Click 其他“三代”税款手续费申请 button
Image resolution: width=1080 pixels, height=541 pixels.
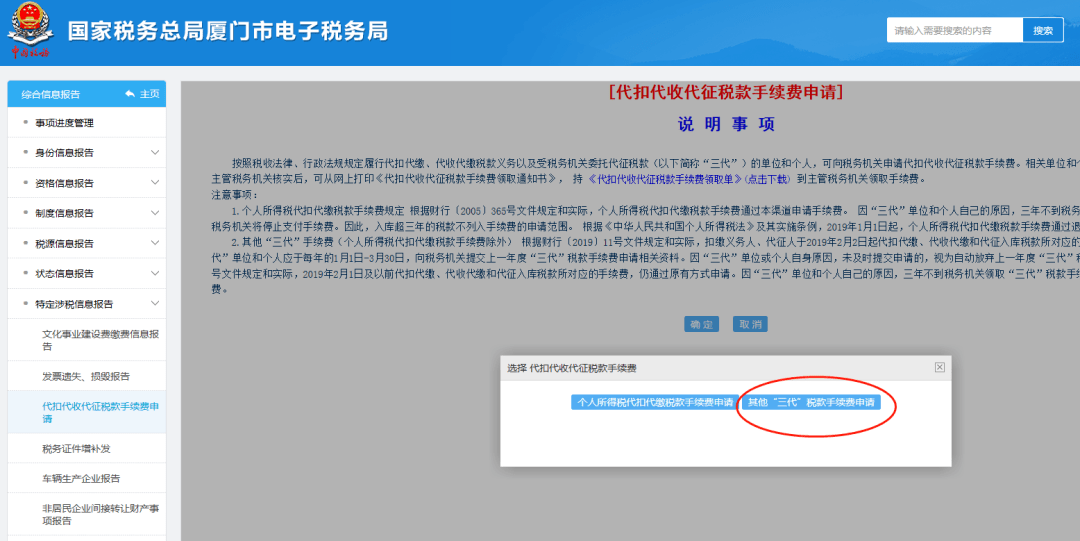click(811, 402)
